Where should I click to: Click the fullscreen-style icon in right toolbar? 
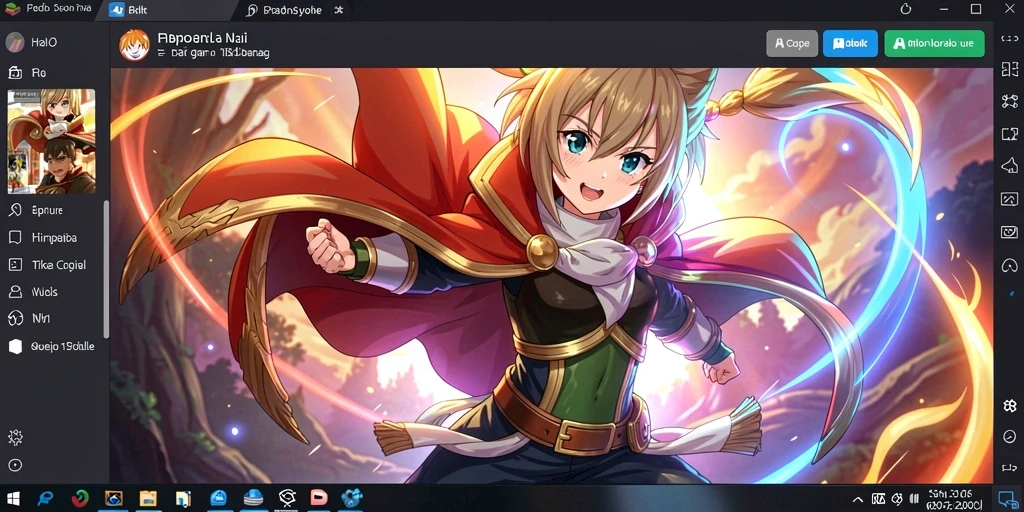1010,134
